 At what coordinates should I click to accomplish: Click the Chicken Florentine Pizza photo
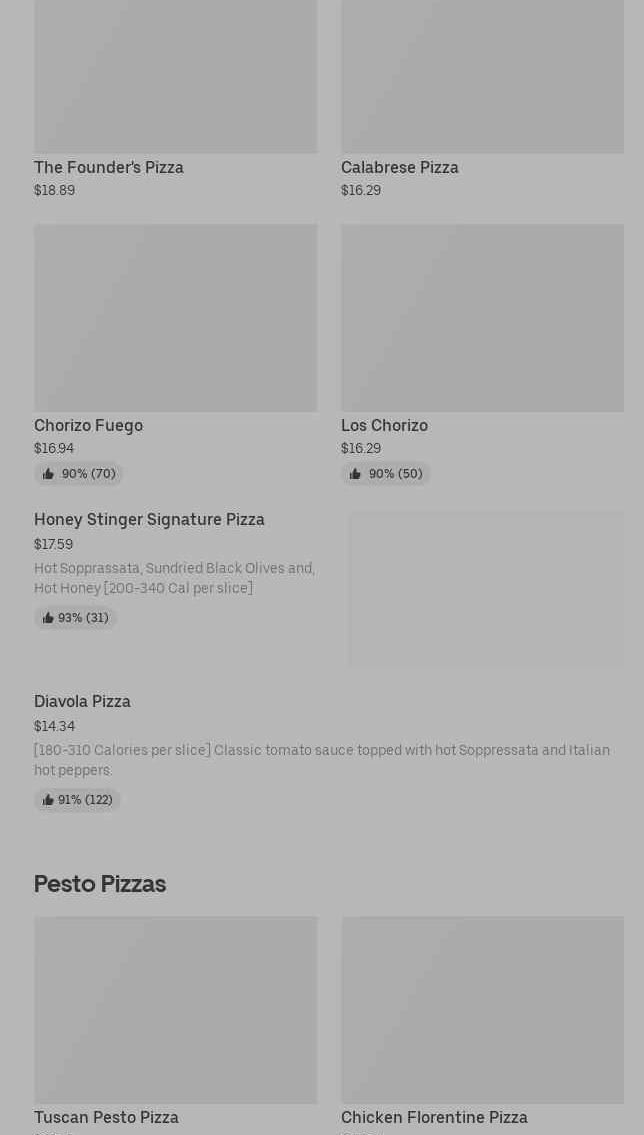(x=482, y=1009)
